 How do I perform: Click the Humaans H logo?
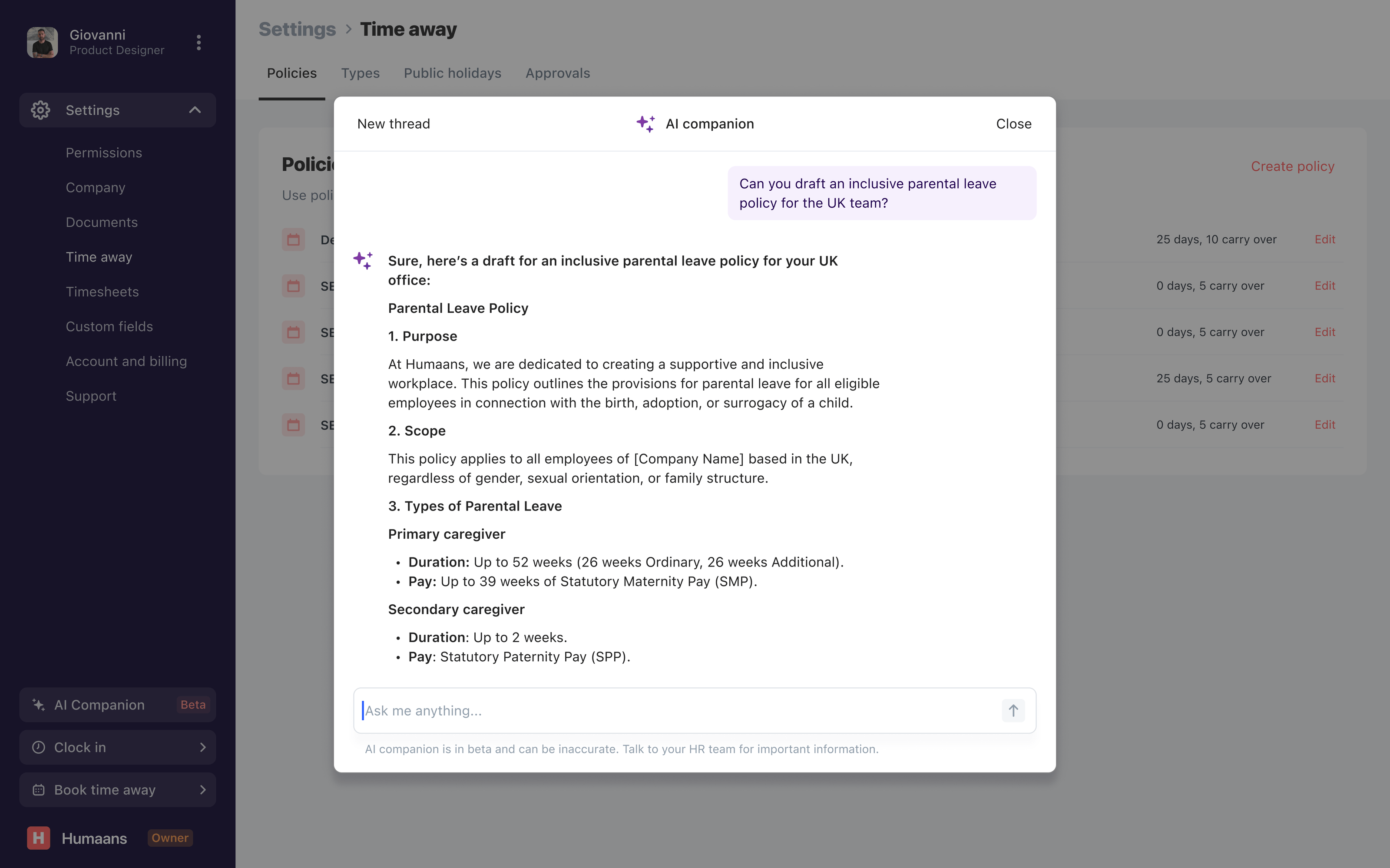click(x=38, y=838)
